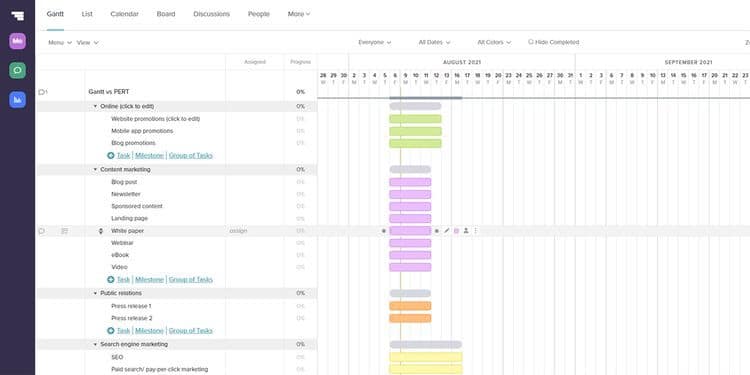Open the green chat icon in the sidebar
The height and width of the screenshot is (375, 750).
[x=18, y=70]
